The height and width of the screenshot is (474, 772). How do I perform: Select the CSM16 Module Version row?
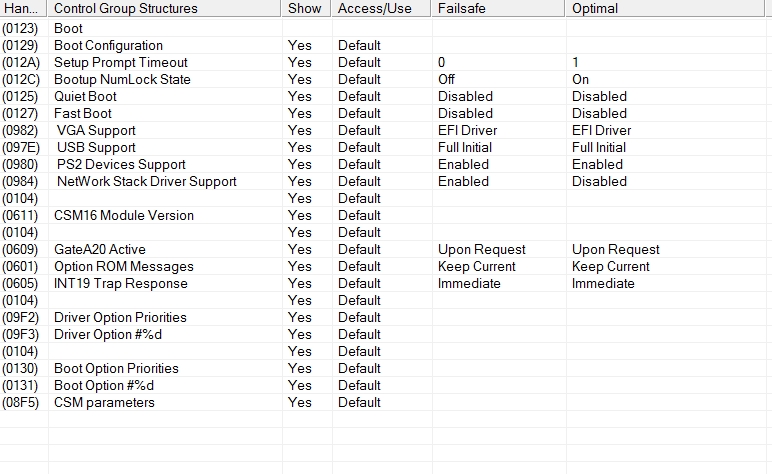[x=124, y=215]
